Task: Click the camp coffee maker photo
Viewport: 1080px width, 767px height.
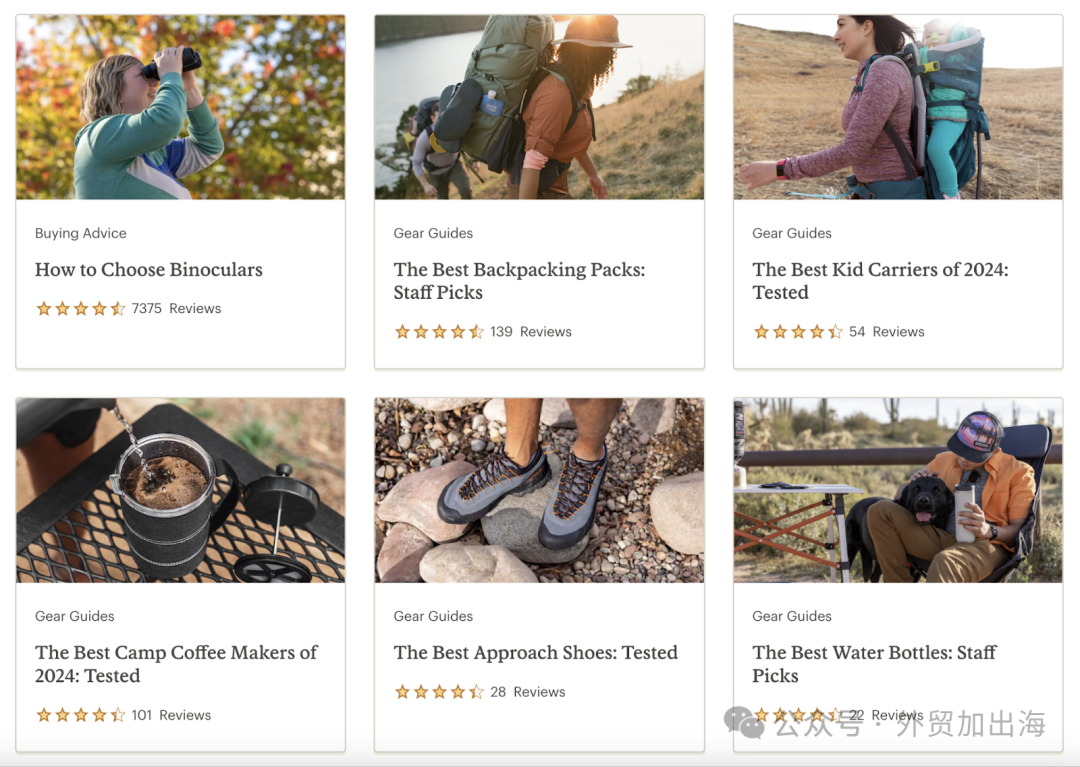Action: 180,490
